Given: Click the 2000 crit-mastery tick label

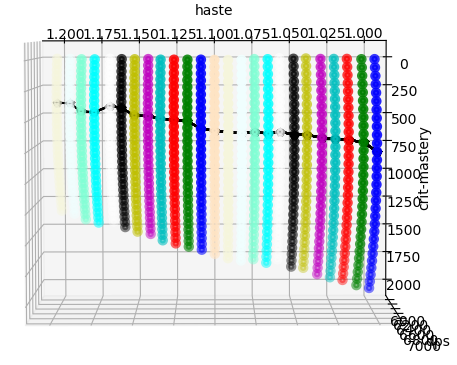Looking at the screenshot, I should 404,285.
